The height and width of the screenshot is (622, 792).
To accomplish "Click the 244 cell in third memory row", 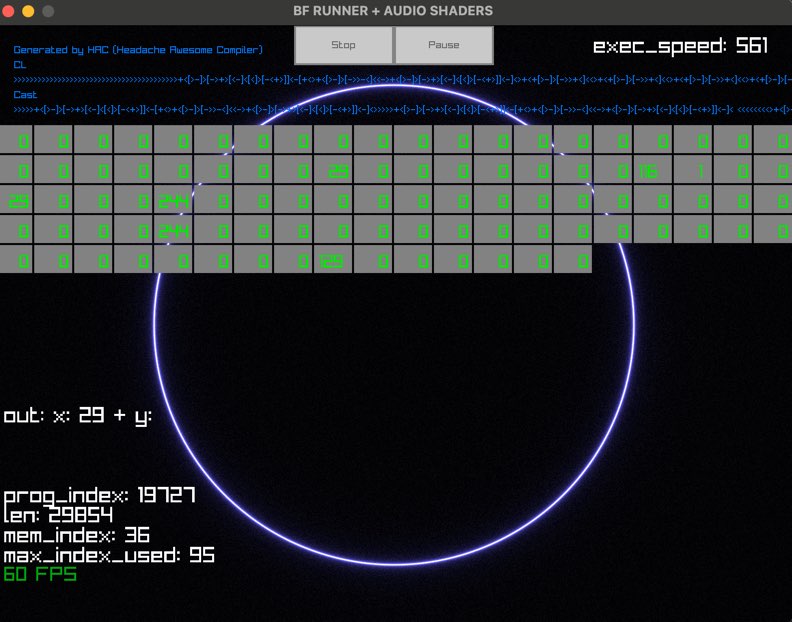I will click(173, 201).
